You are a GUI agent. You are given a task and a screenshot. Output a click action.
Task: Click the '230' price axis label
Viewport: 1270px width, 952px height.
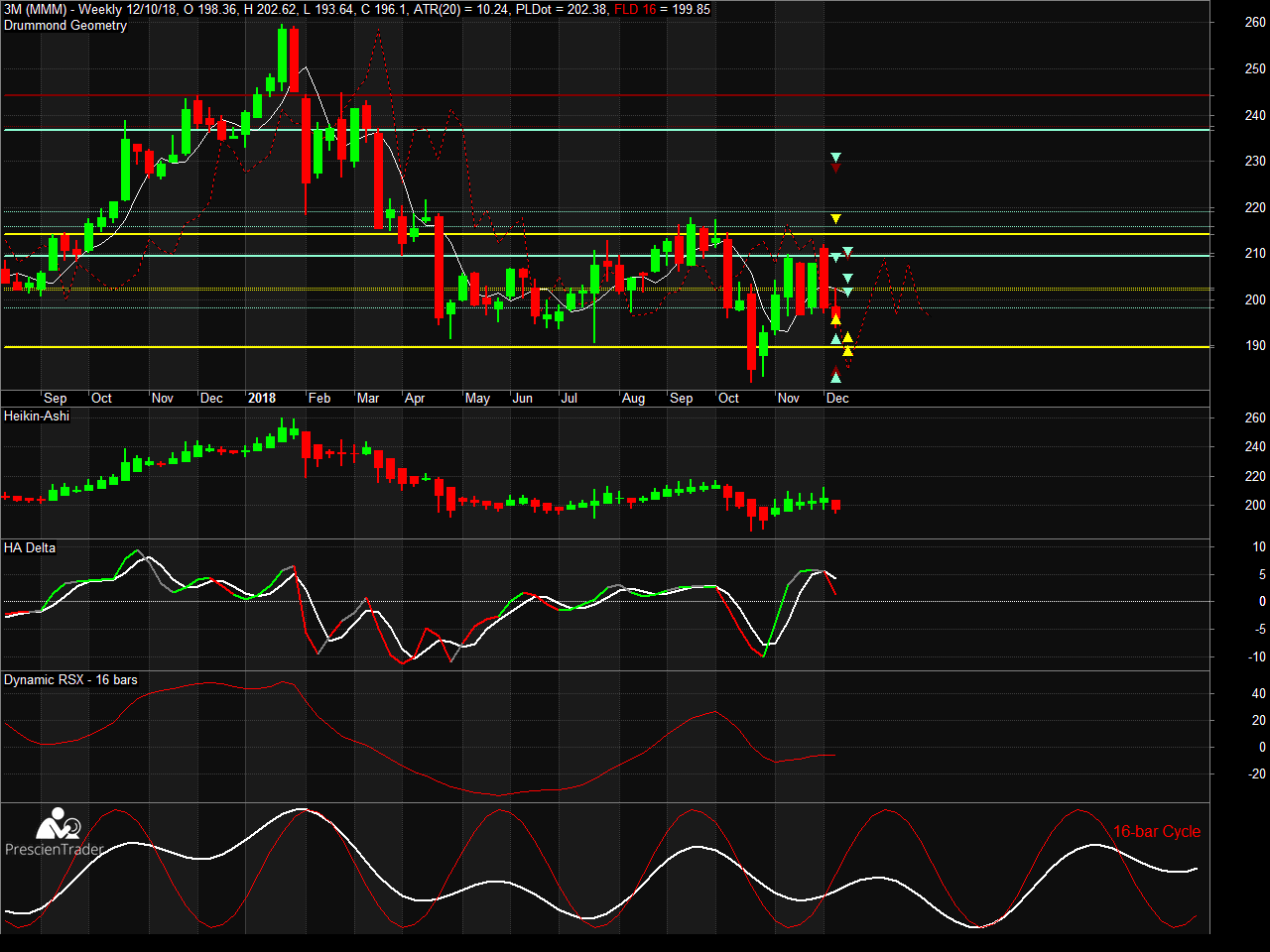point(1255,161)
